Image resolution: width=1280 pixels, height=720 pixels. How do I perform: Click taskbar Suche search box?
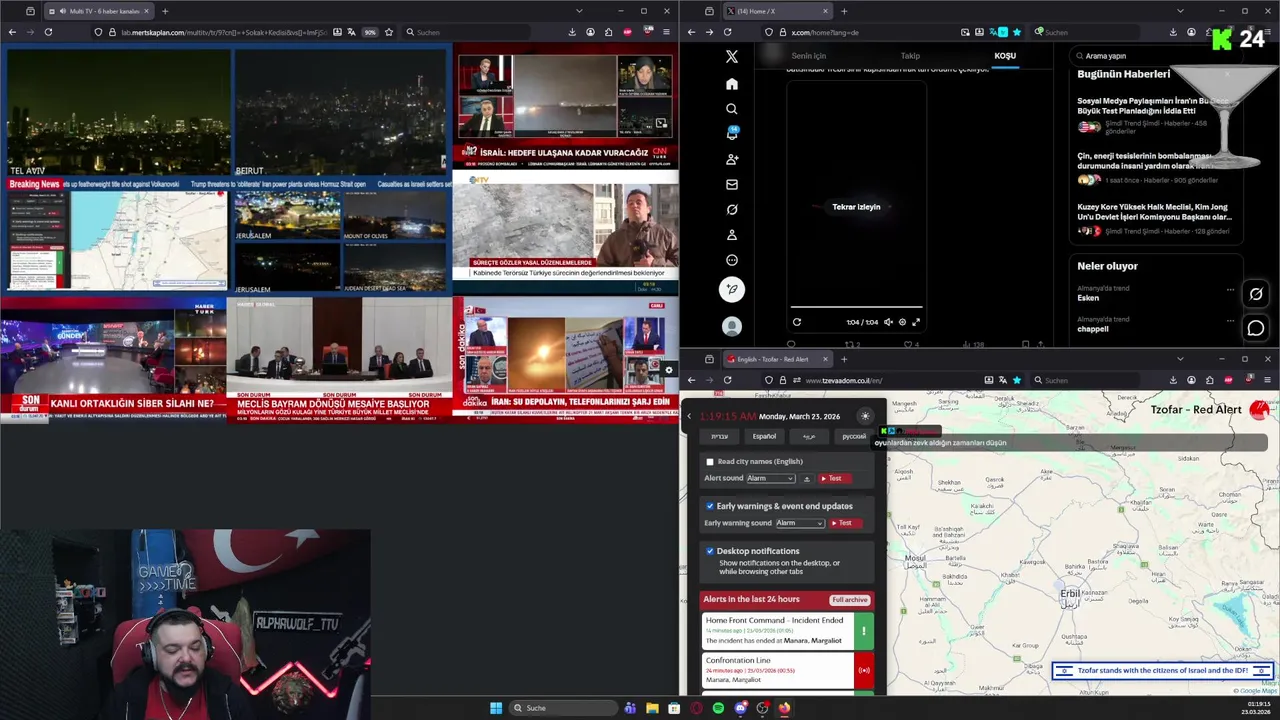point(563,708)
